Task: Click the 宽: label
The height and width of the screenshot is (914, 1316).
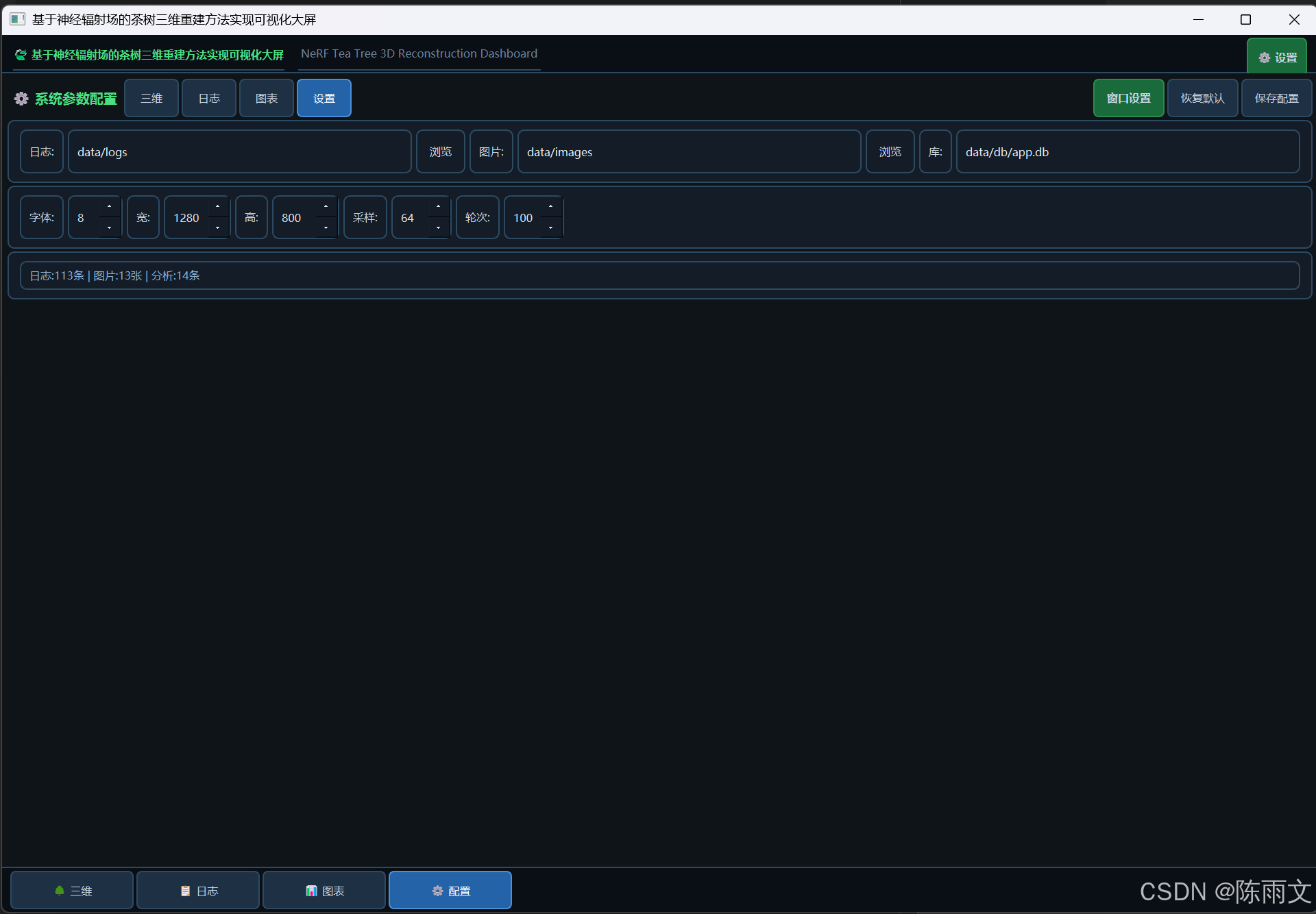Action: pos(143,217)
